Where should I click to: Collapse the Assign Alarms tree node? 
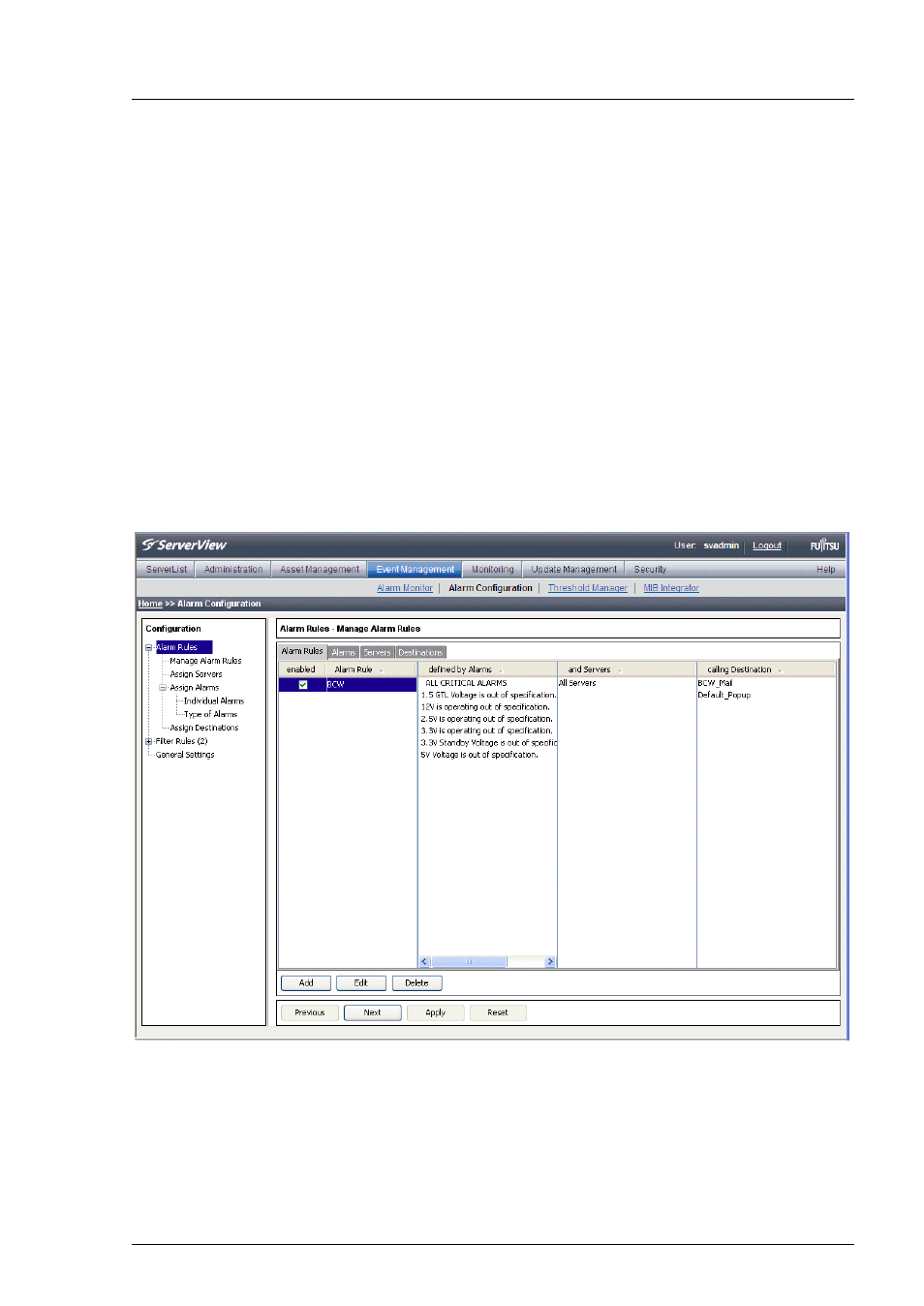[x=163, y=688]
